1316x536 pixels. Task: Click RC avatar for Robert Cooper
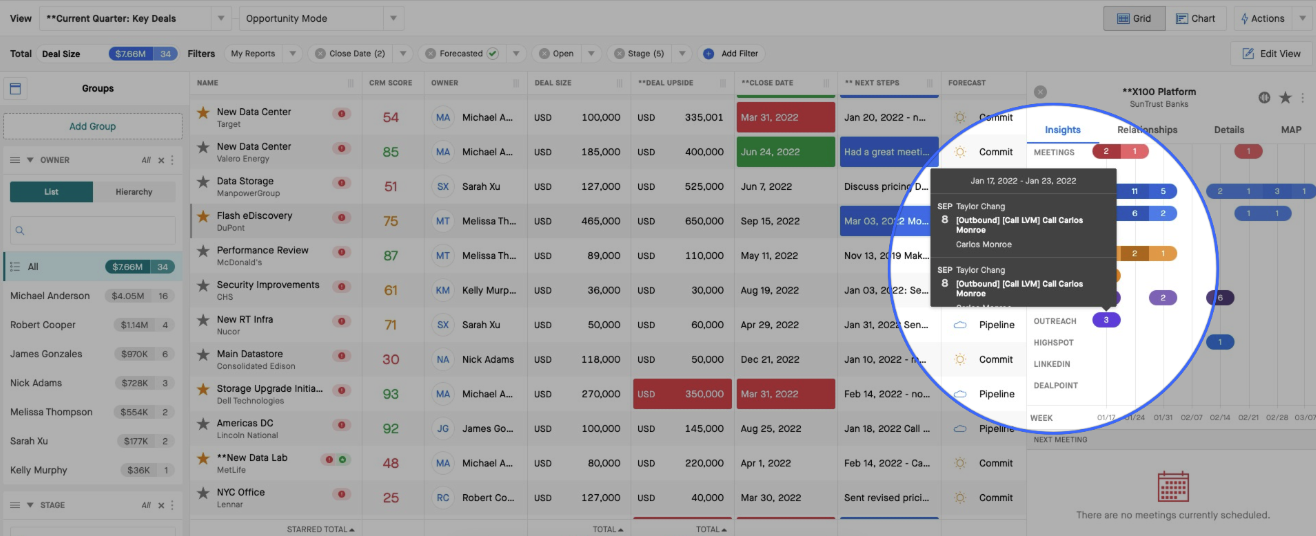tap(443, 498)
